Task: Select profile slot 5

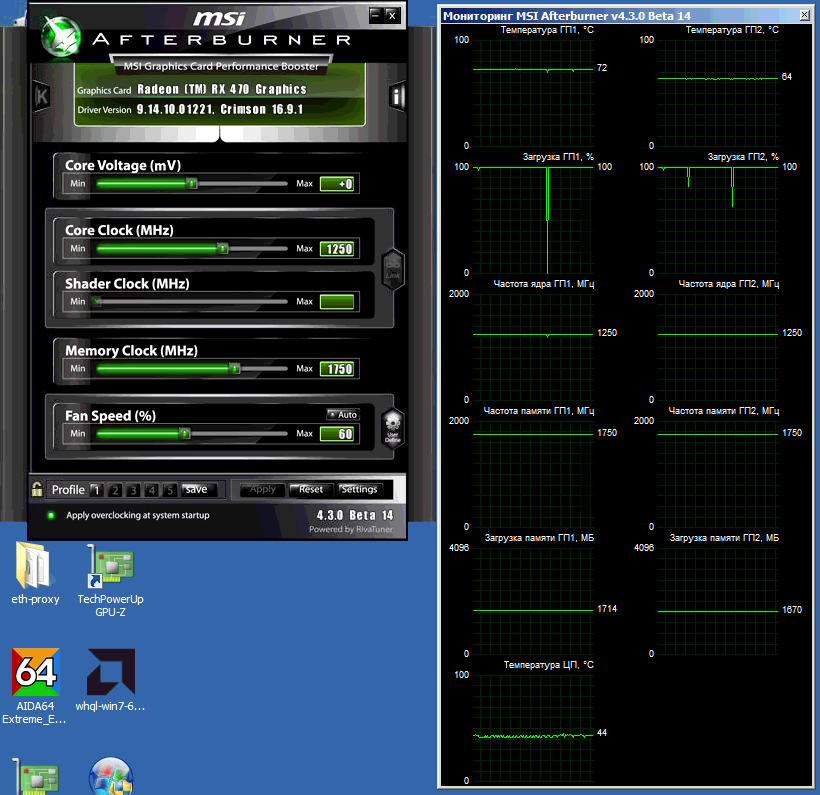Action: (170, 490)
